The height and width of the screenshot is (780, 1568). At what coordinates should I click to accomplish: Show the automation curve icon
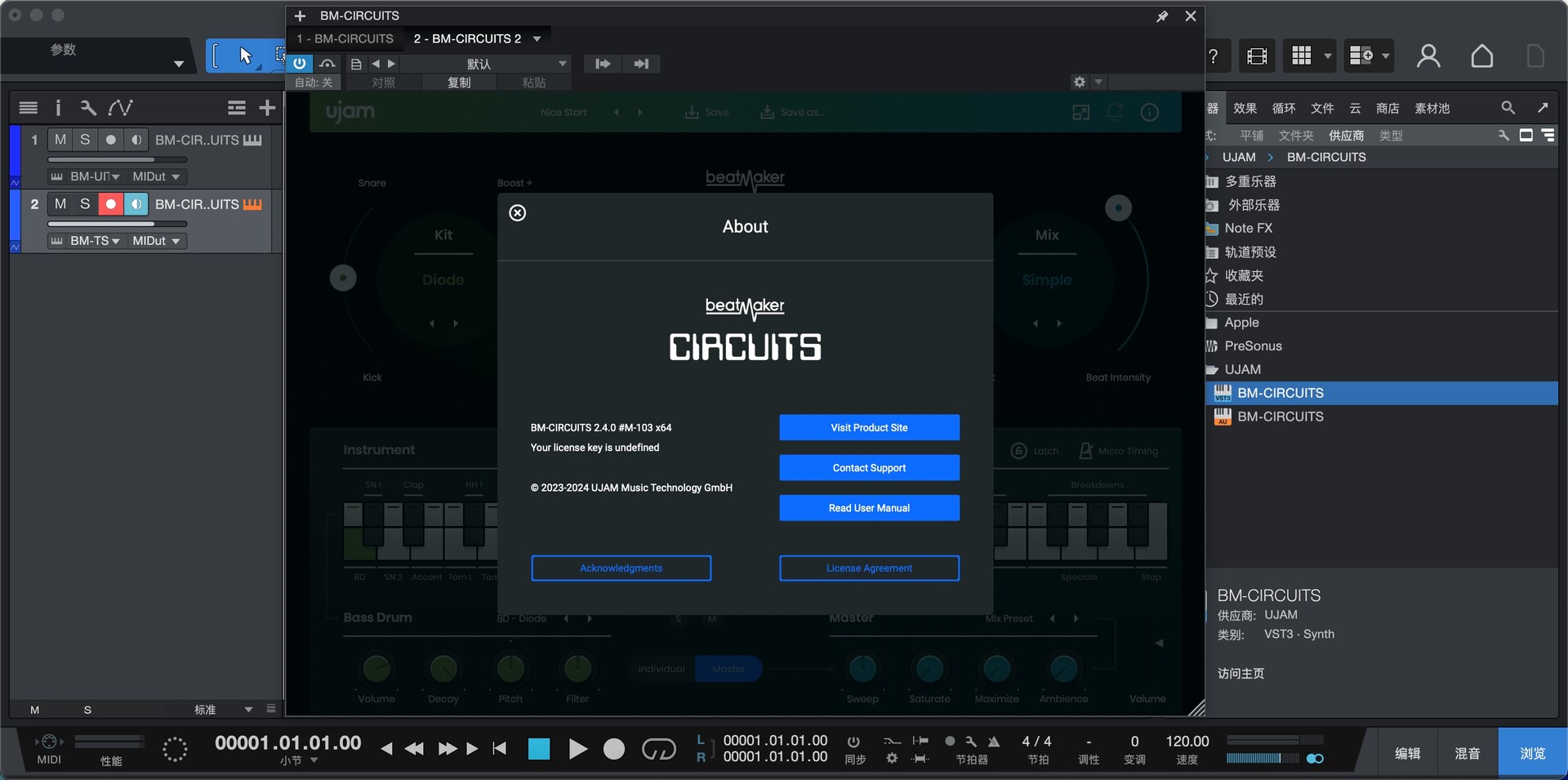120,108
